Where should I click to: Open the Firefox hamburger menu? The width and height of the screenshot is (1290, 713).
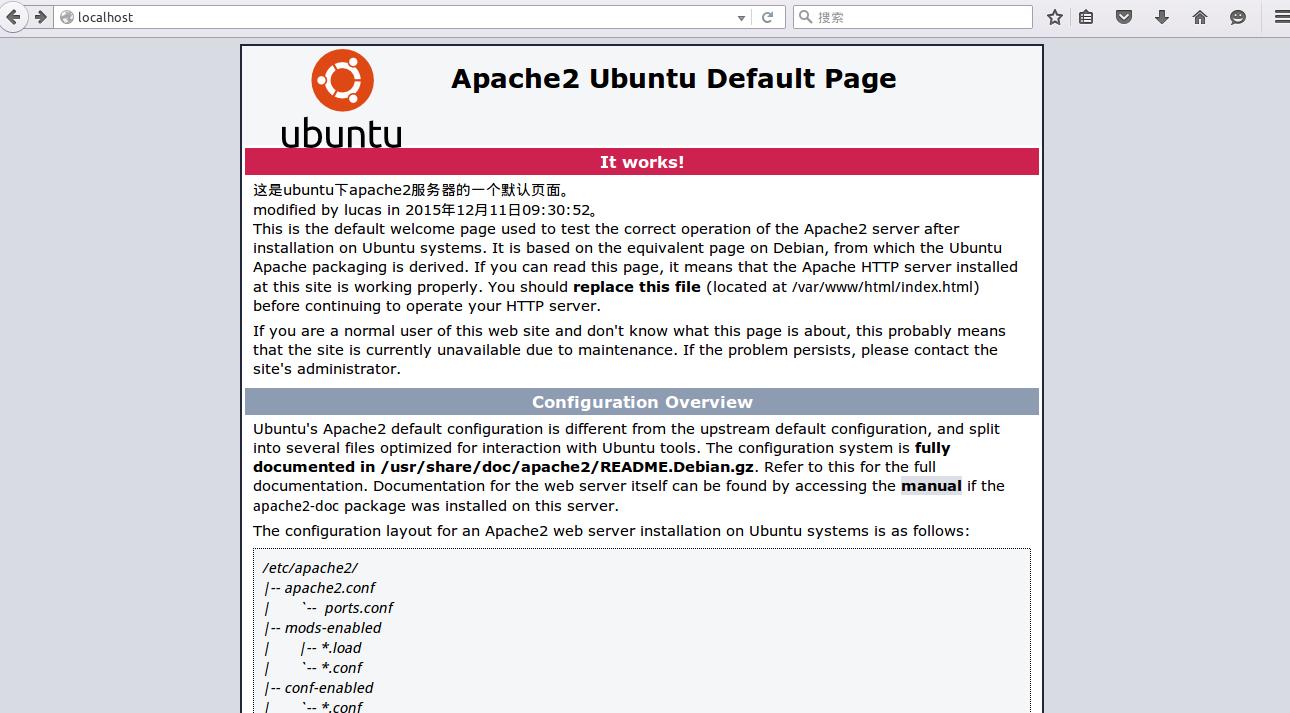1281,17
